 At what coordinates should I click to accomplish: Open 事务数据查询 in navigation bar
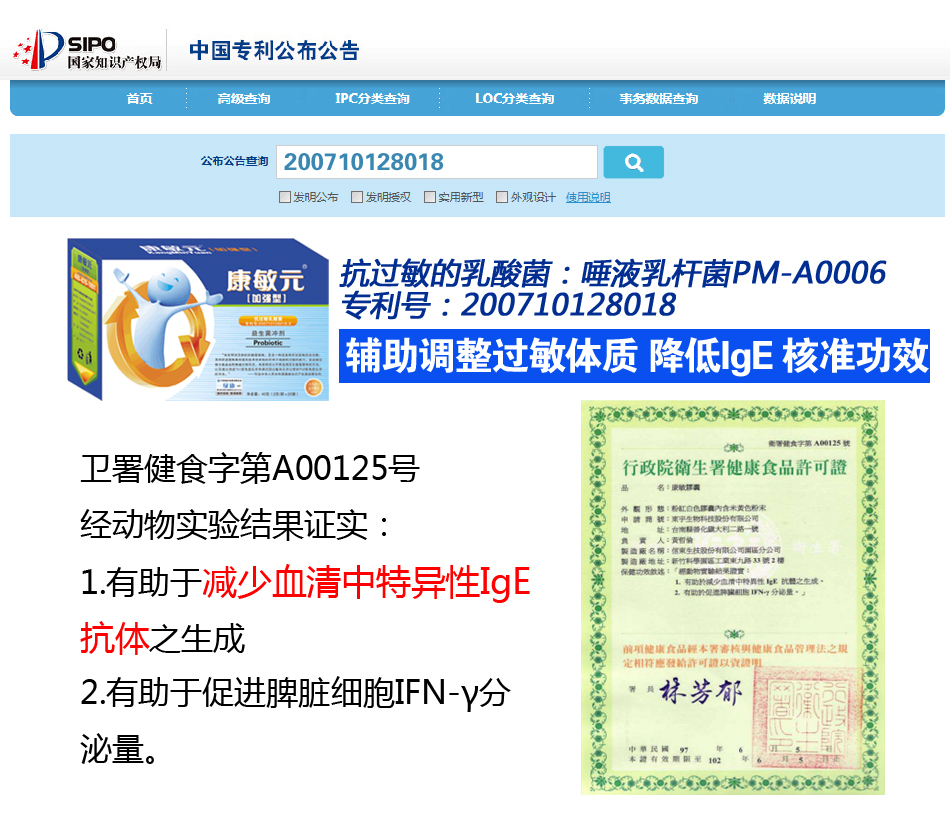pos(659,98)
